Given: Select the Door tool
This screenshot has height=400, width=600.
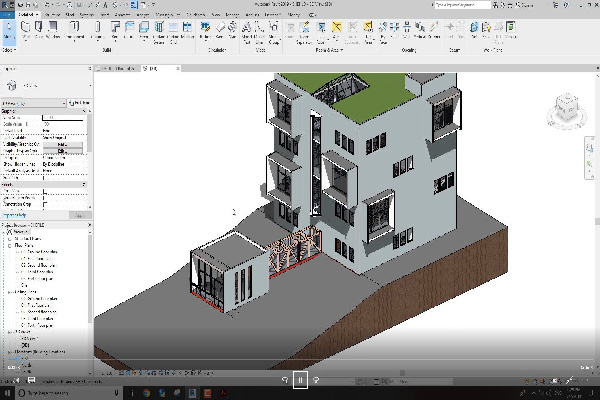Looking at the screenshot, I should click(39, 30).
